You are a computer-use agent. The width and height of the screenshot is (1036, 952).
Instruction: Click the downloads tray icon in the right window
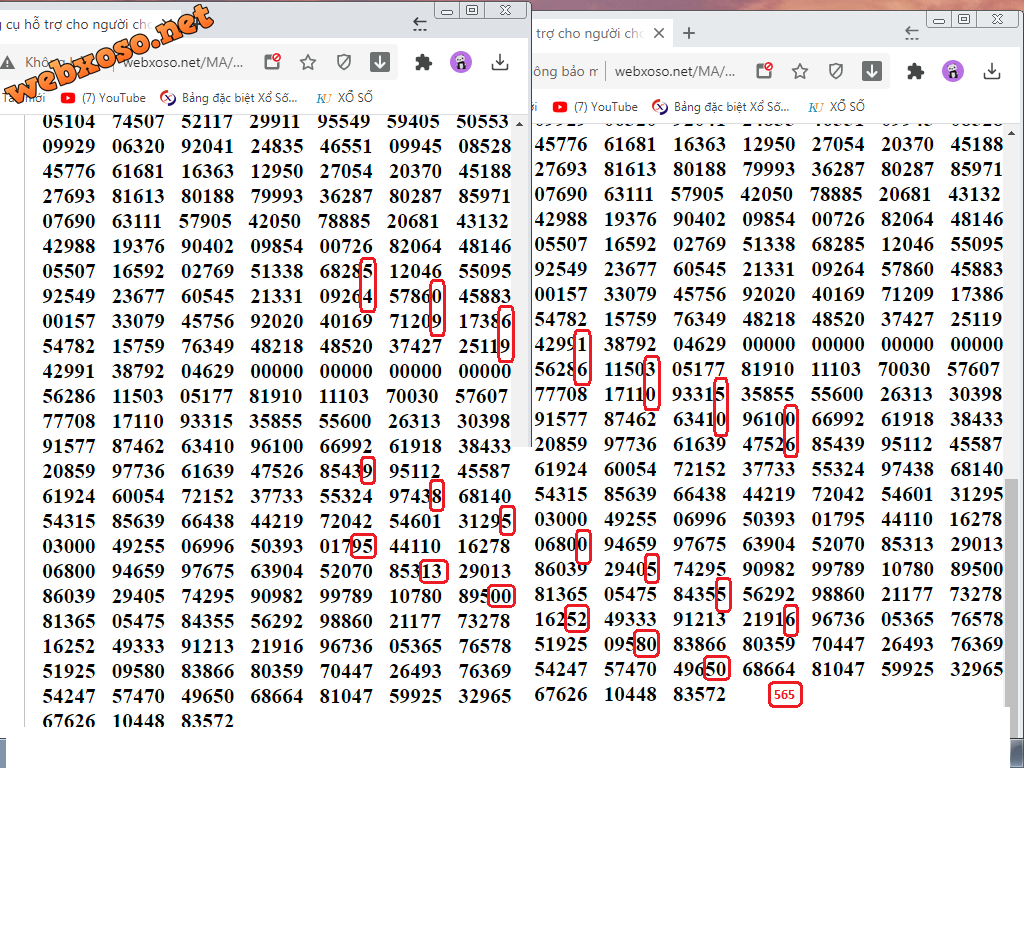coord(992,71)
